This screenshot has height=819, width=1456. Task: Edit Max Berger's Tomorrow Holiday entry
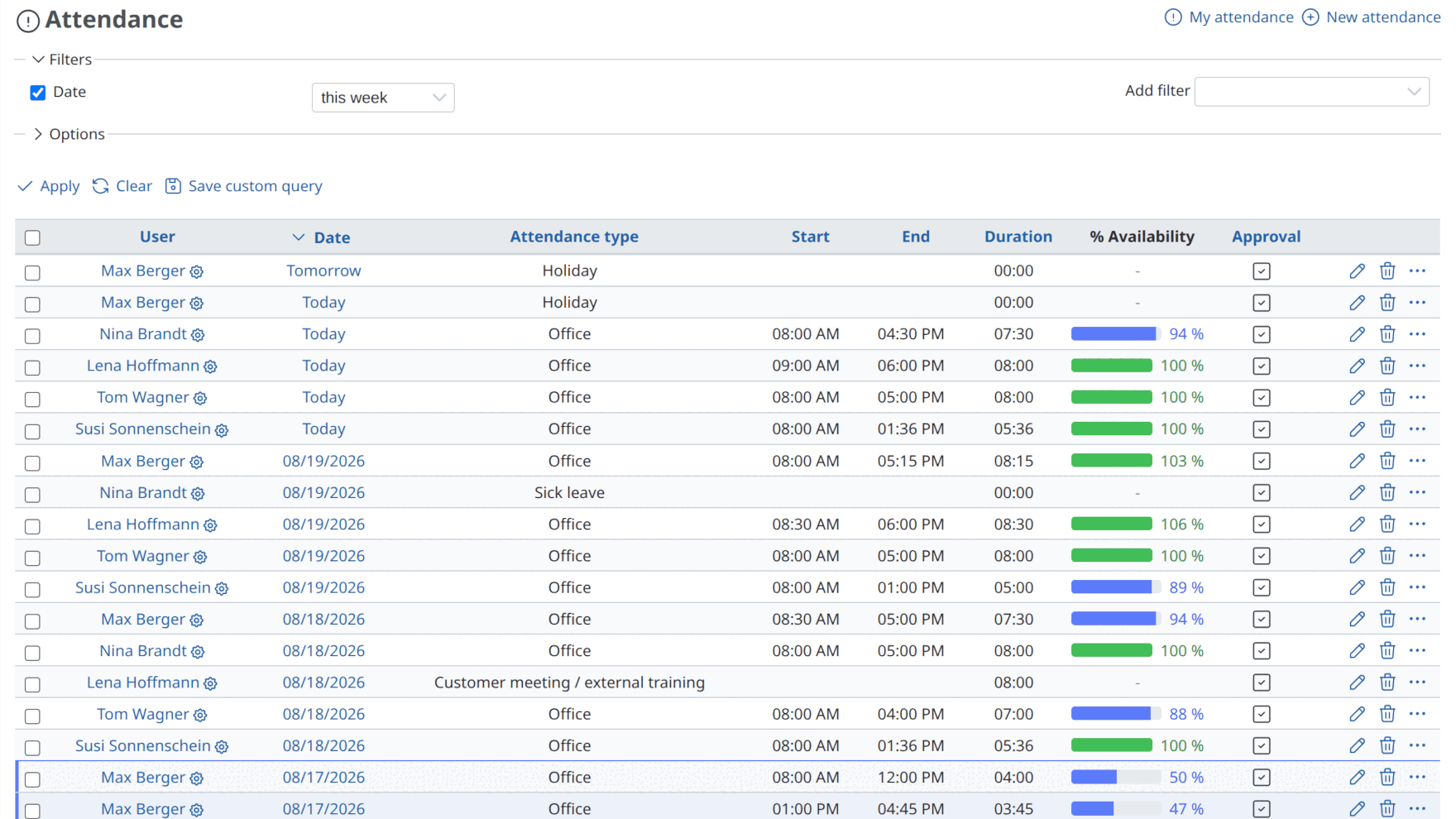[1357, 271]
